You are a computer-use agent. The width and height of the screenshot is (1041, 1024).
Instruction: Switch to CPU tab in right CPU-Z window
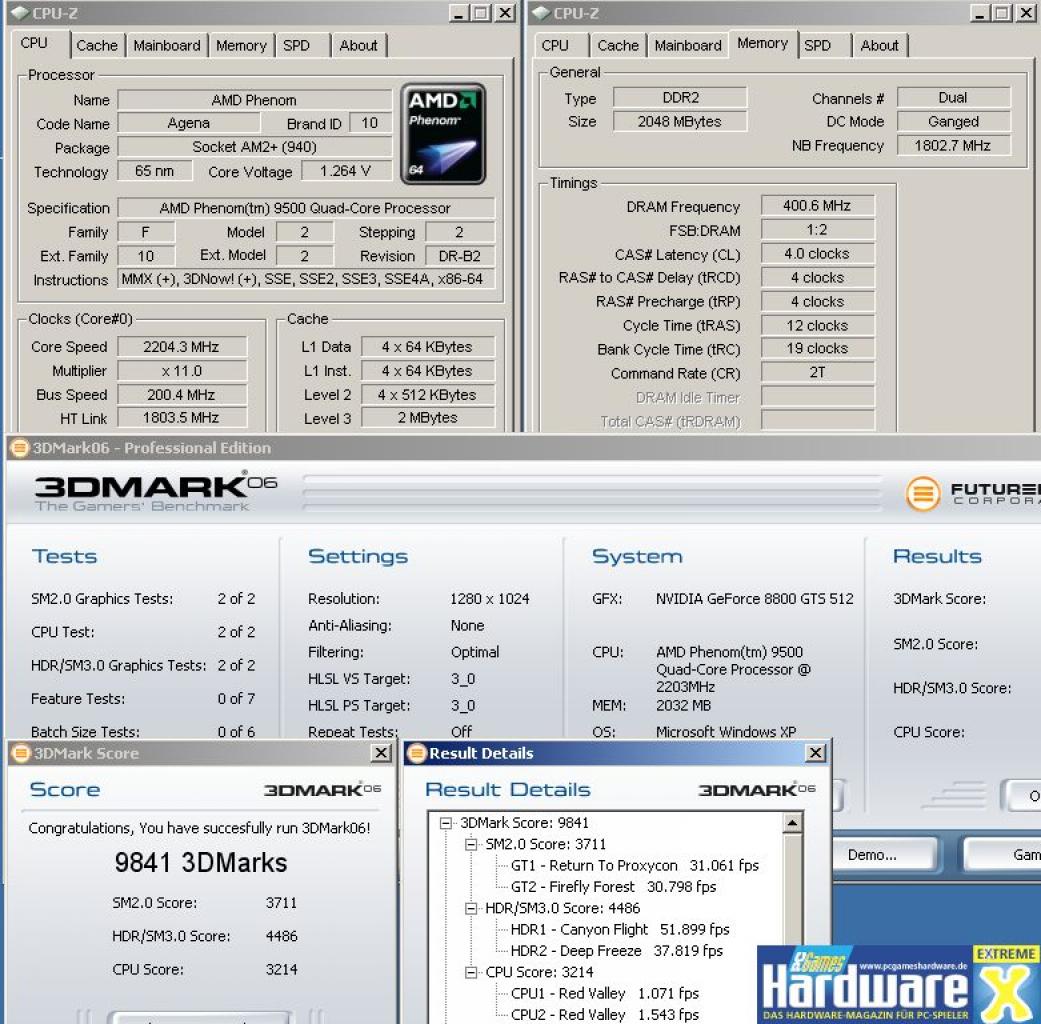click(555, 46)
